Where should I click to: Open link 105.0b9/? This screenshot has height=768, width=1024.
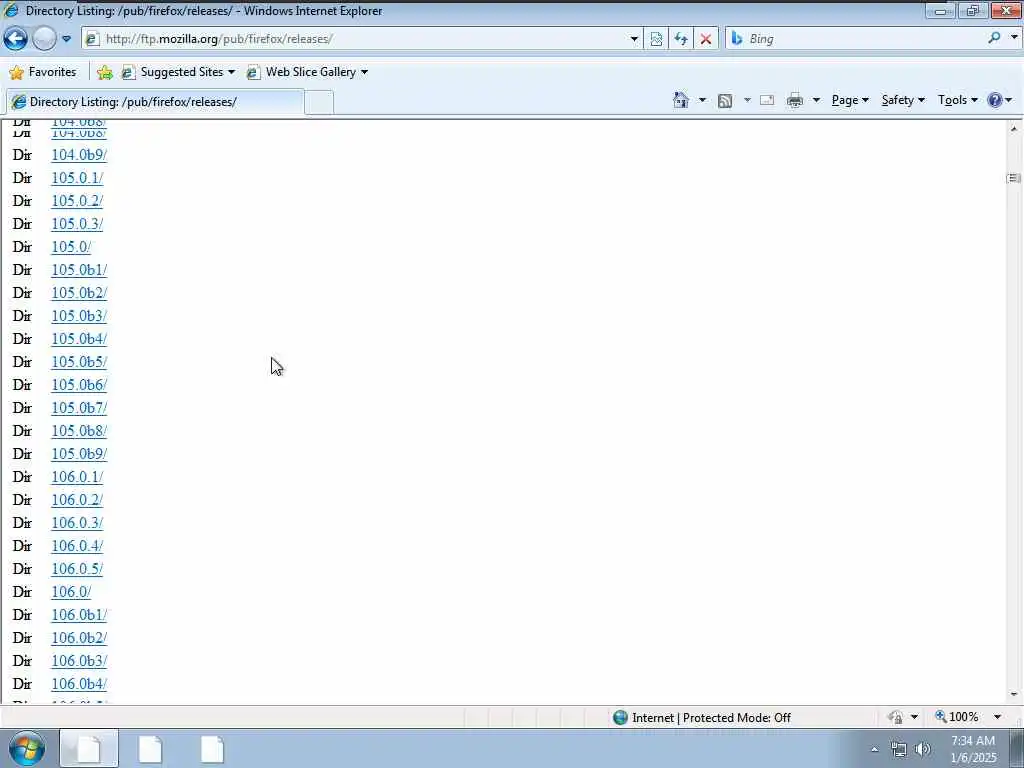point(79,453)
